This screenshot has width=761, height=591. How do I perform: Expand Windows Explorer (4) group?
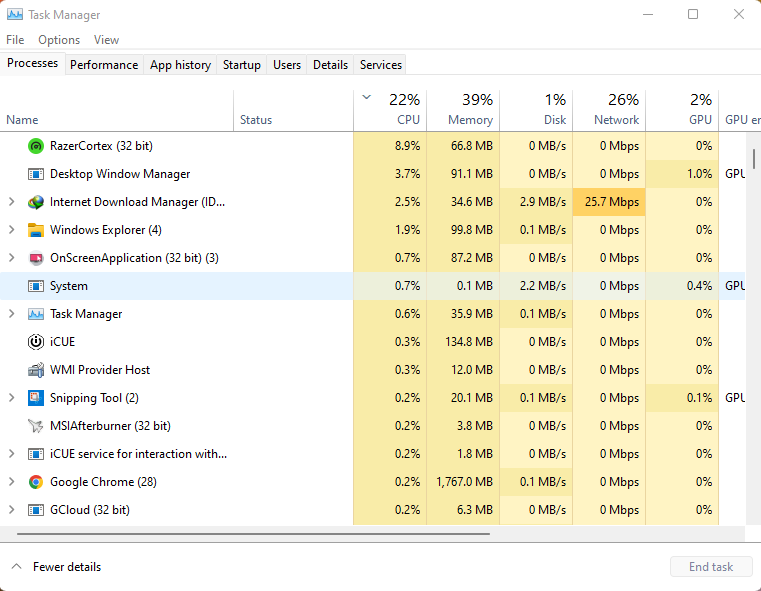pyautogui.click(x=12, y=230)
